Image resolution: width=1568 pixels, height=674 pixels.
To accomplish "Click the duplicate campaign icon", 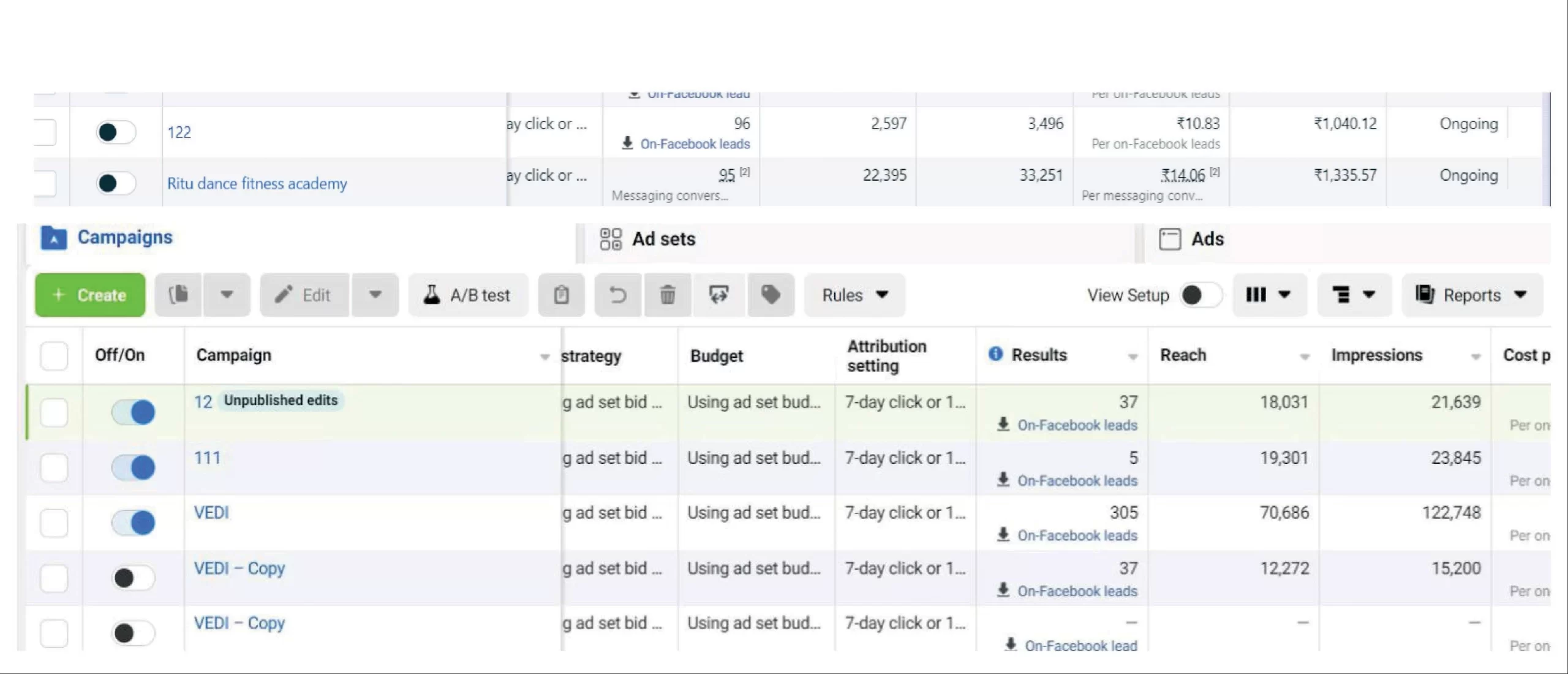I will pyautogui.click(x=178, y=295).
